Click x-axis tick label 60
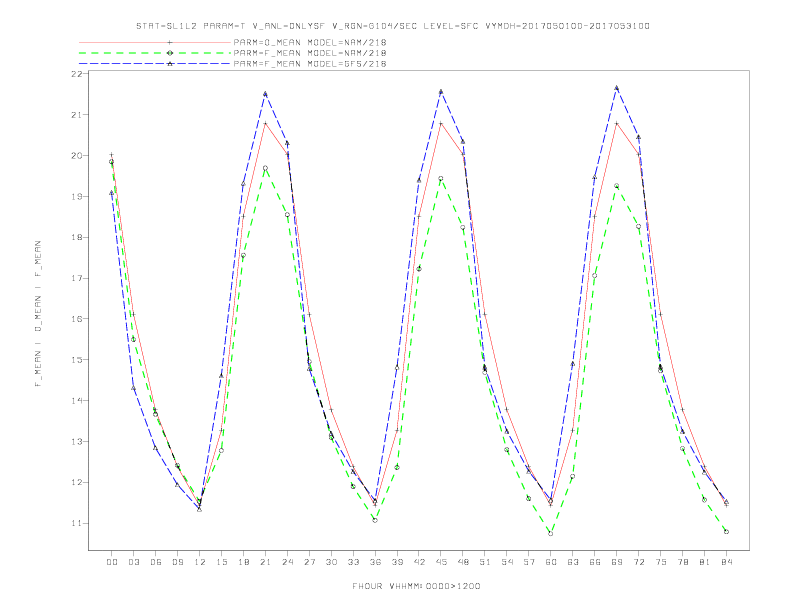This screenshot has height=612, width=792. pyautogui.click(x=551, y=562)
